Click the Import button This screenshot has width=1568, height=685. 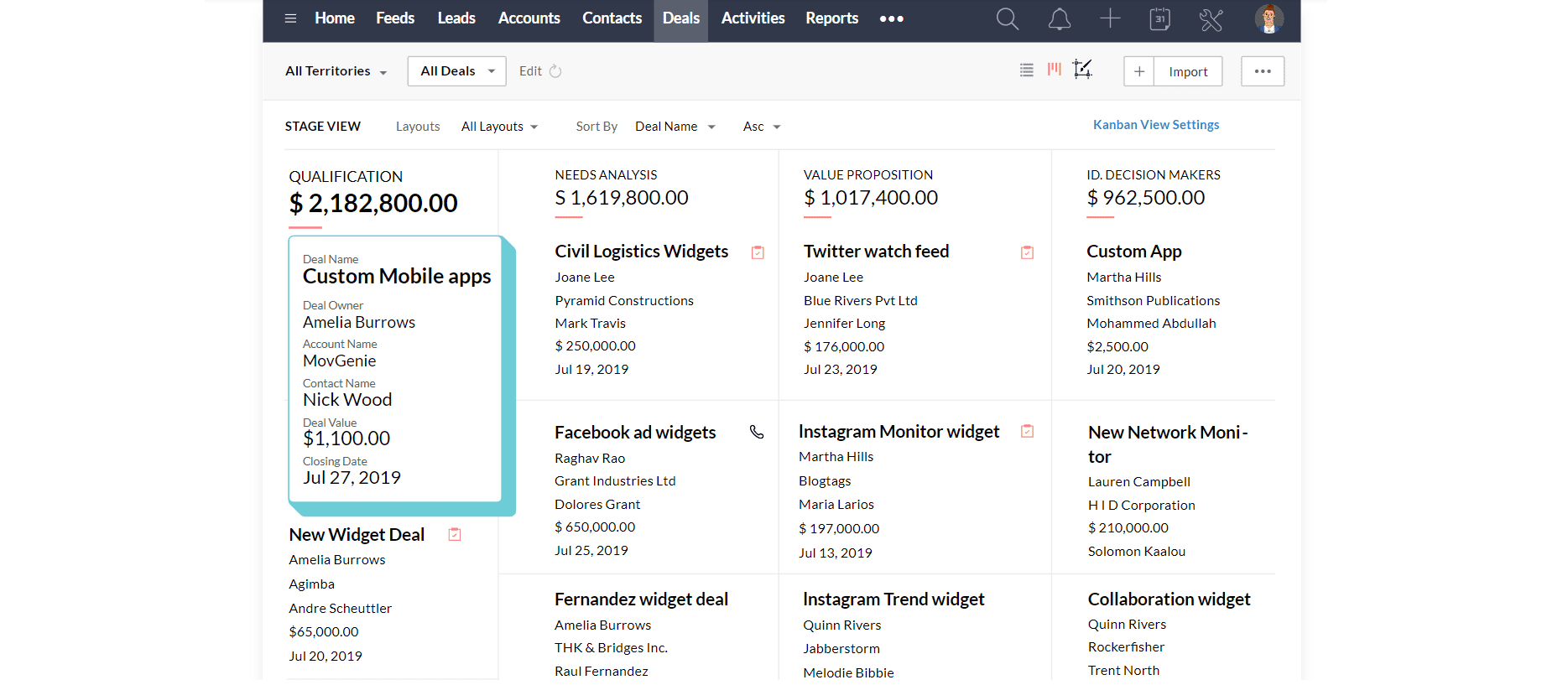pyautogui.click(x=1188, y=71)
